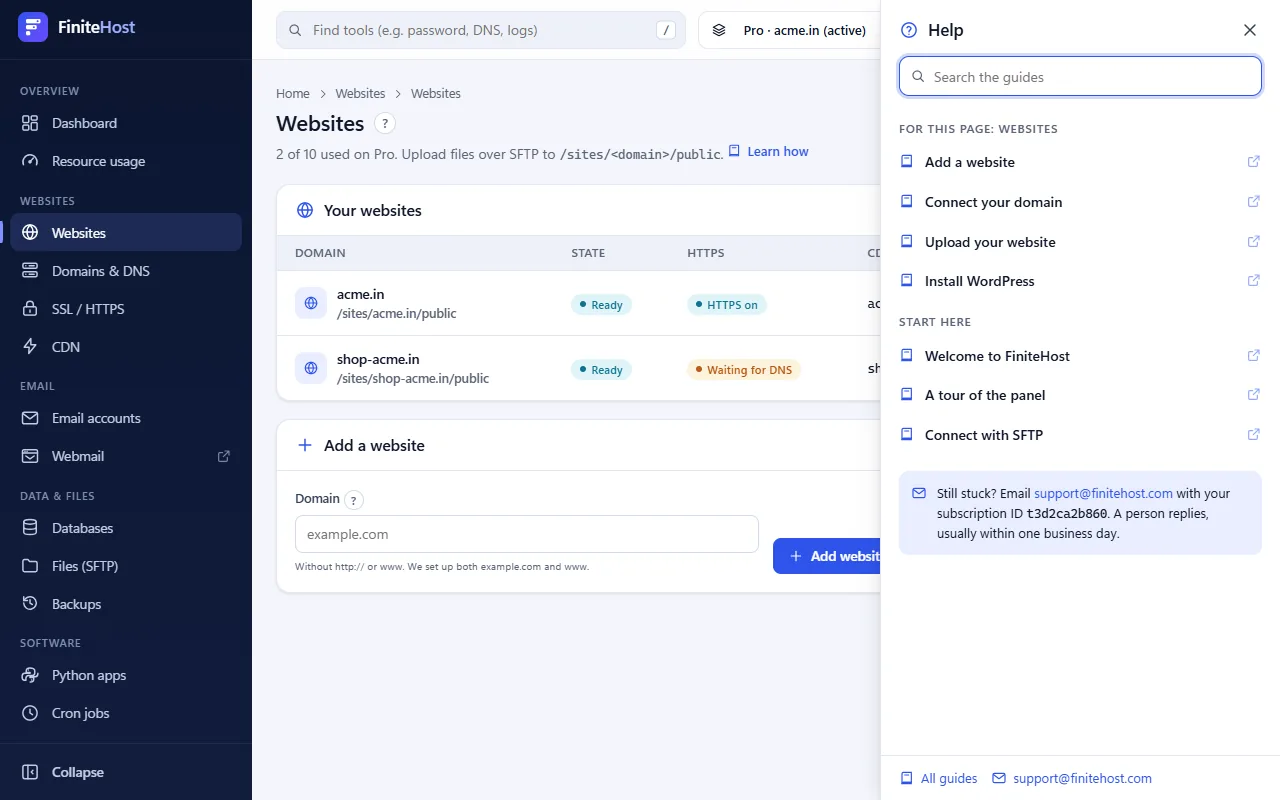
Task: Click the Help panel question-mark icon
Action: tap(908, 30)
